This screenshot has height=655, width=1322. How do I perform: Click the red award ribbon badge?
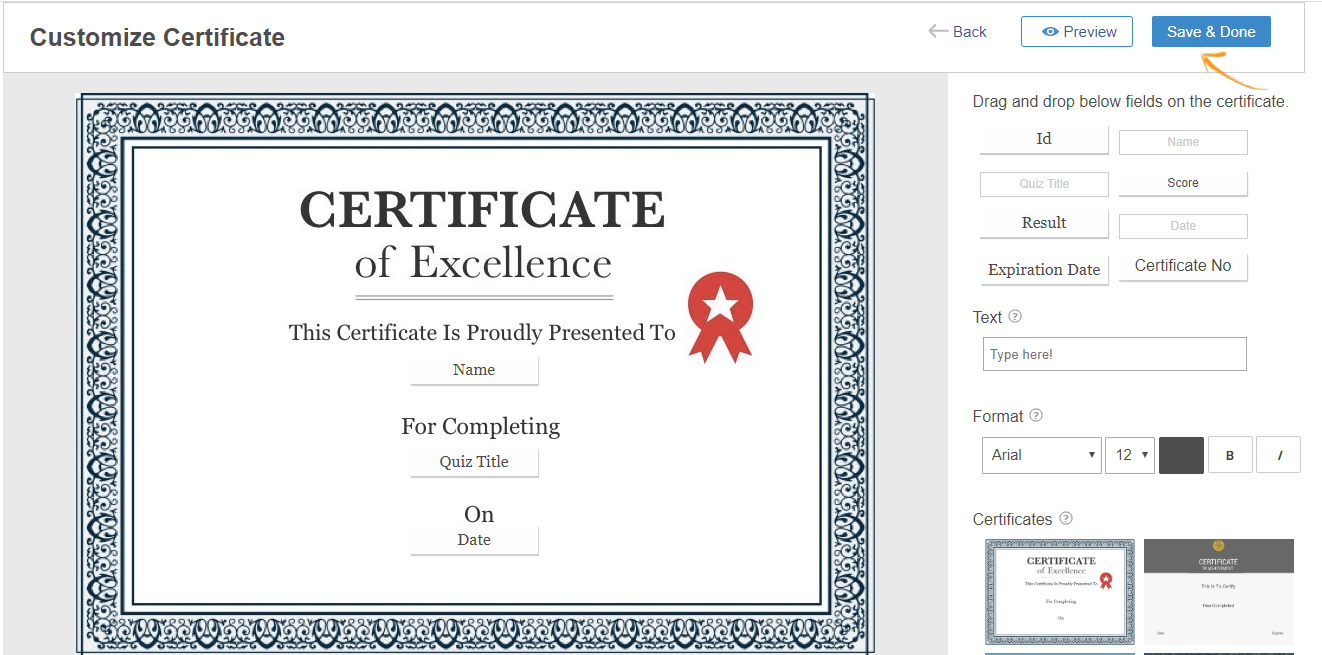pyautogui.click(x=719, y=315)
